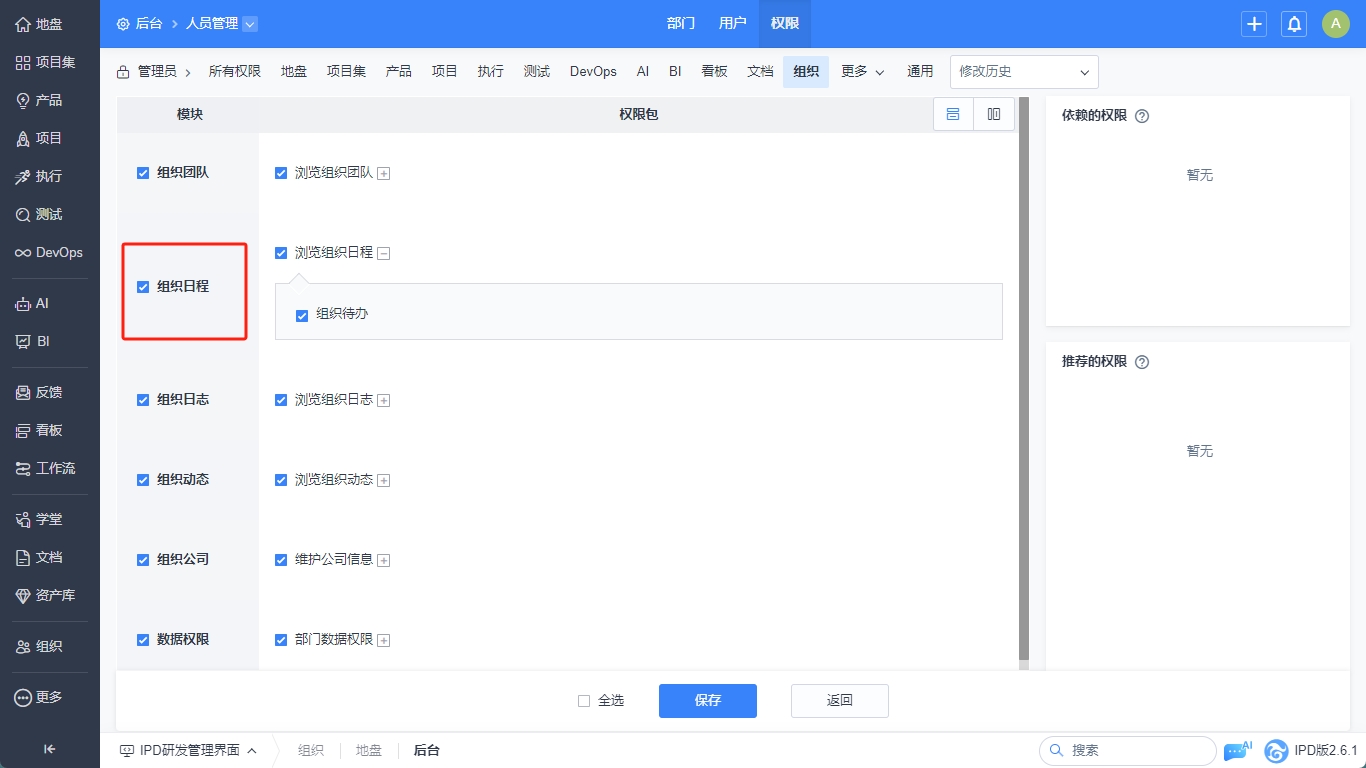Viewport: 1366px width, 768px height.
Task: Select the 看板 permission tab
Action: pyautogui.click(x=714, y=72)
